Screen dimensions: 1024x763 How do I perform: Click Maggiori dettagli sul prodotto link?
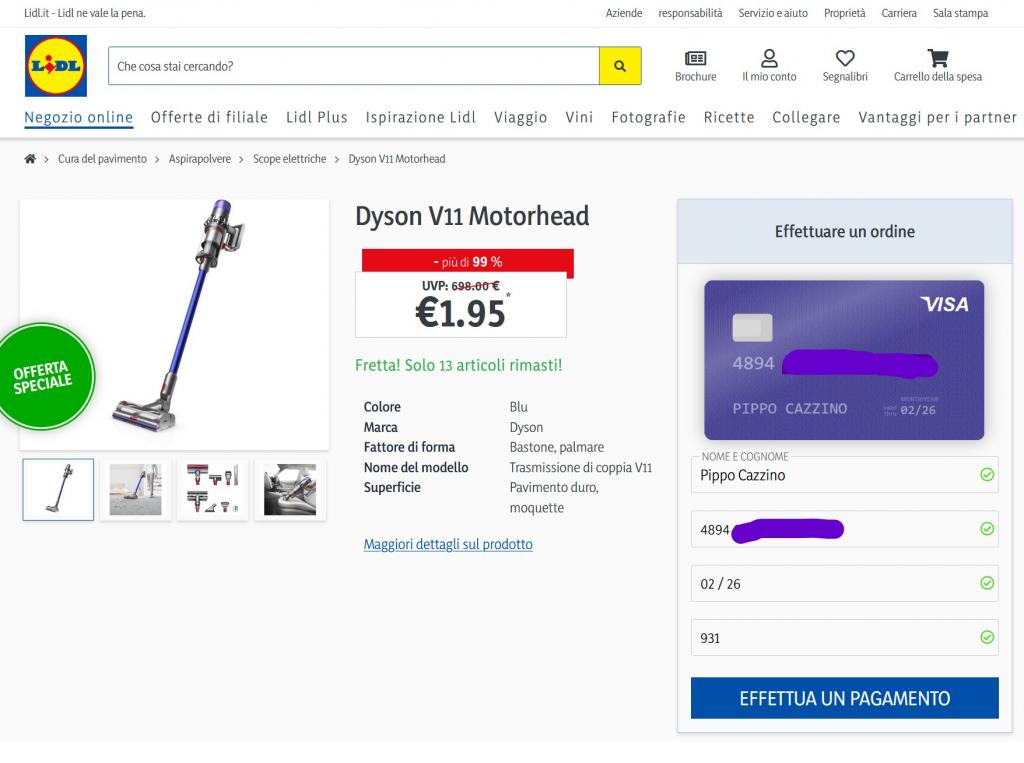pos(448,544)
